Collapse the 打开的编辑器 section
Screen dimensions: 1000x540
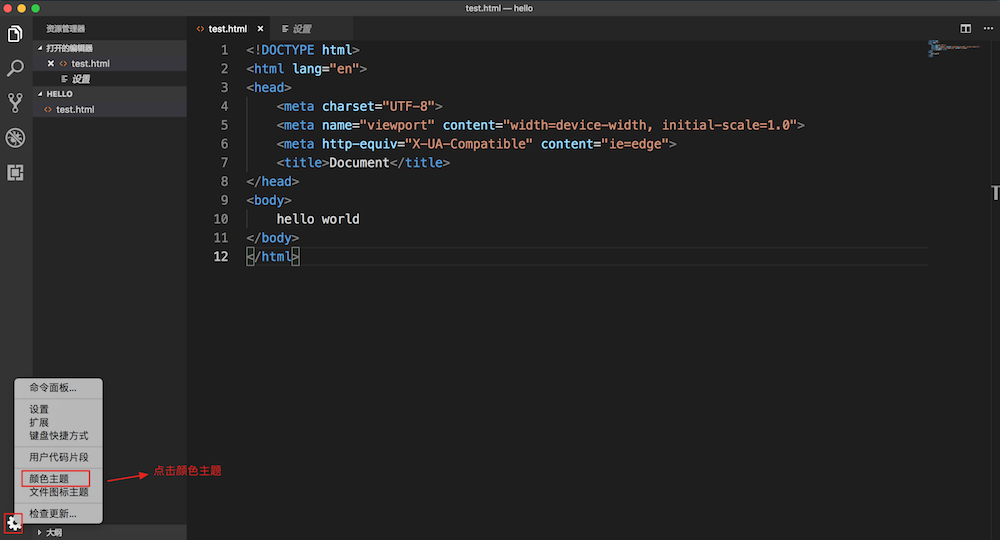click(x=41, y=48)
